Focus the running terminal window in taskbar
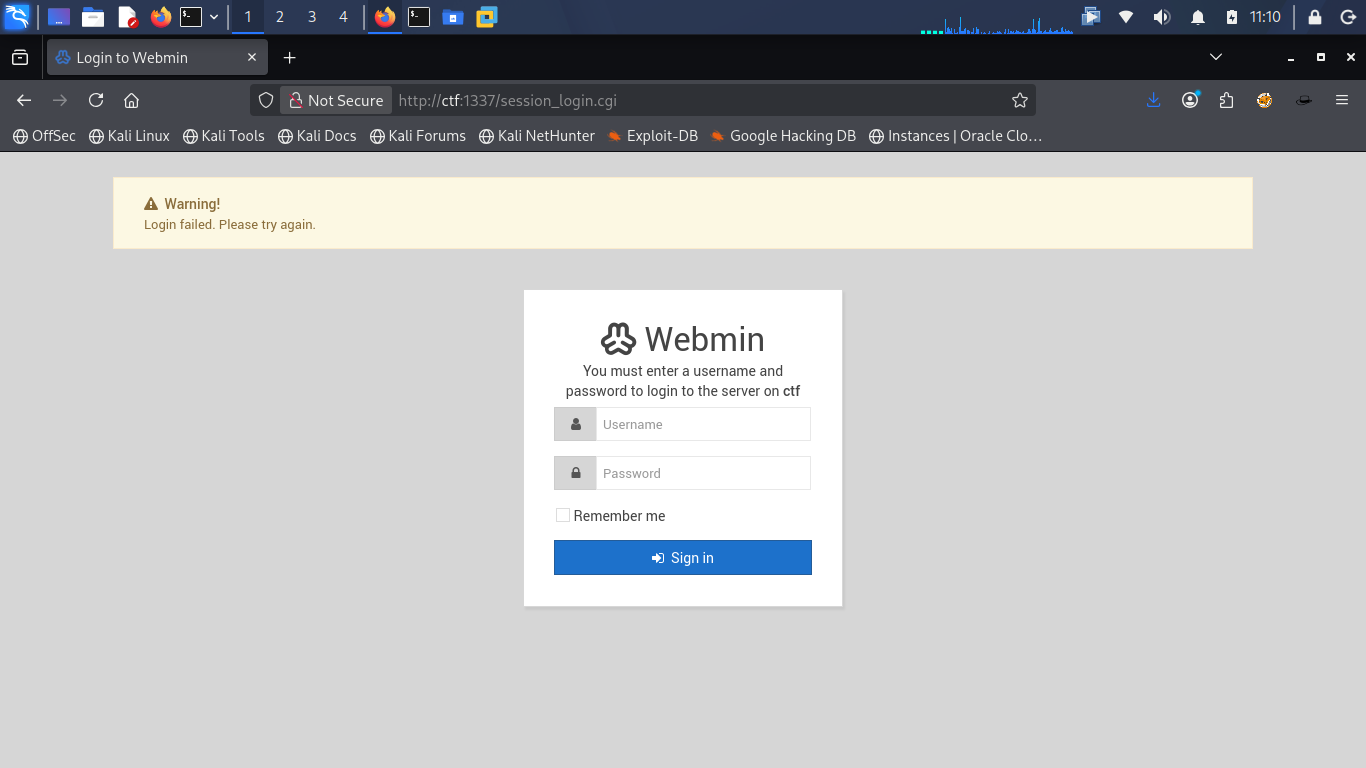The image size is (1366, 768). tap(419, 17)
